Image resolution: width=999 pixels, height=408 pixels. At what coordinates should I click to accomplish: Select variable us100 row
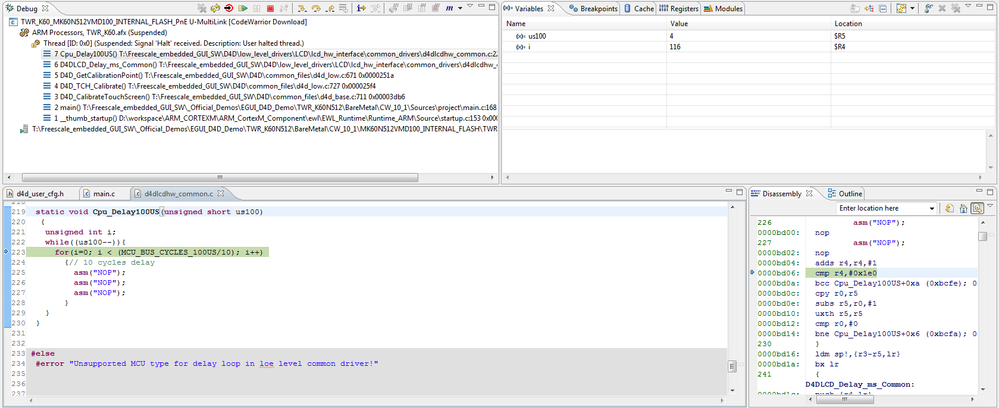pos(750,36)
